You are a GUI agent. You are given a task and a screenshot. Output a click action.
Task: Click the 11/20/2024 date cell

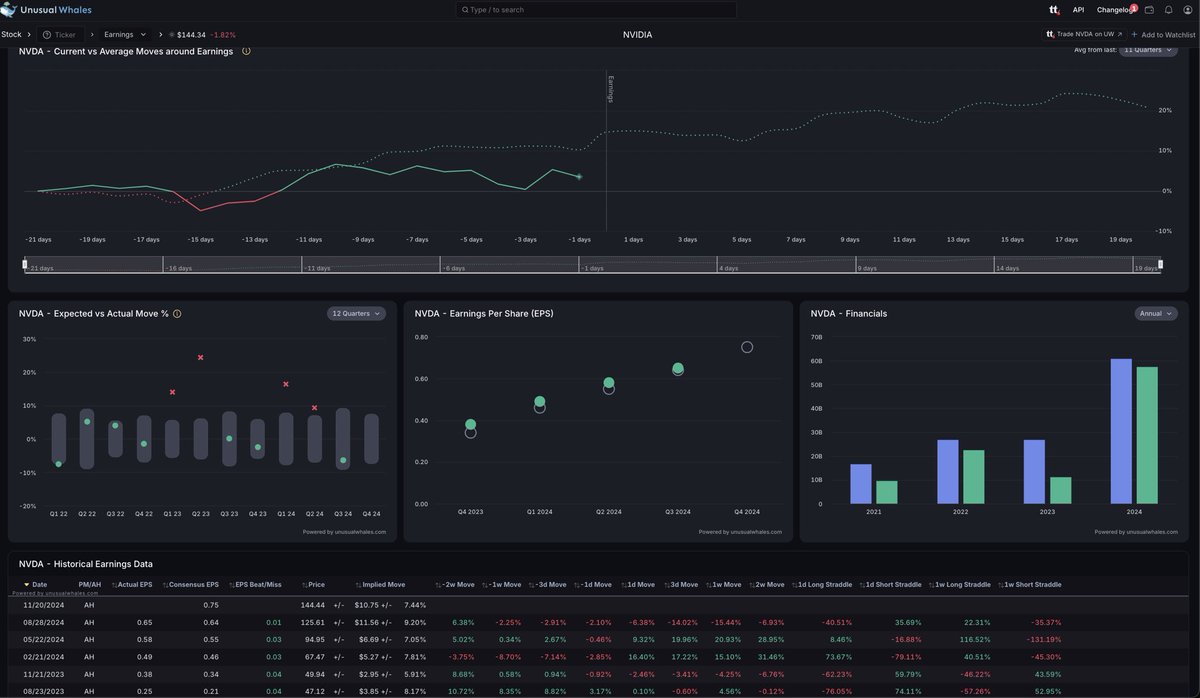coord(43,605)
